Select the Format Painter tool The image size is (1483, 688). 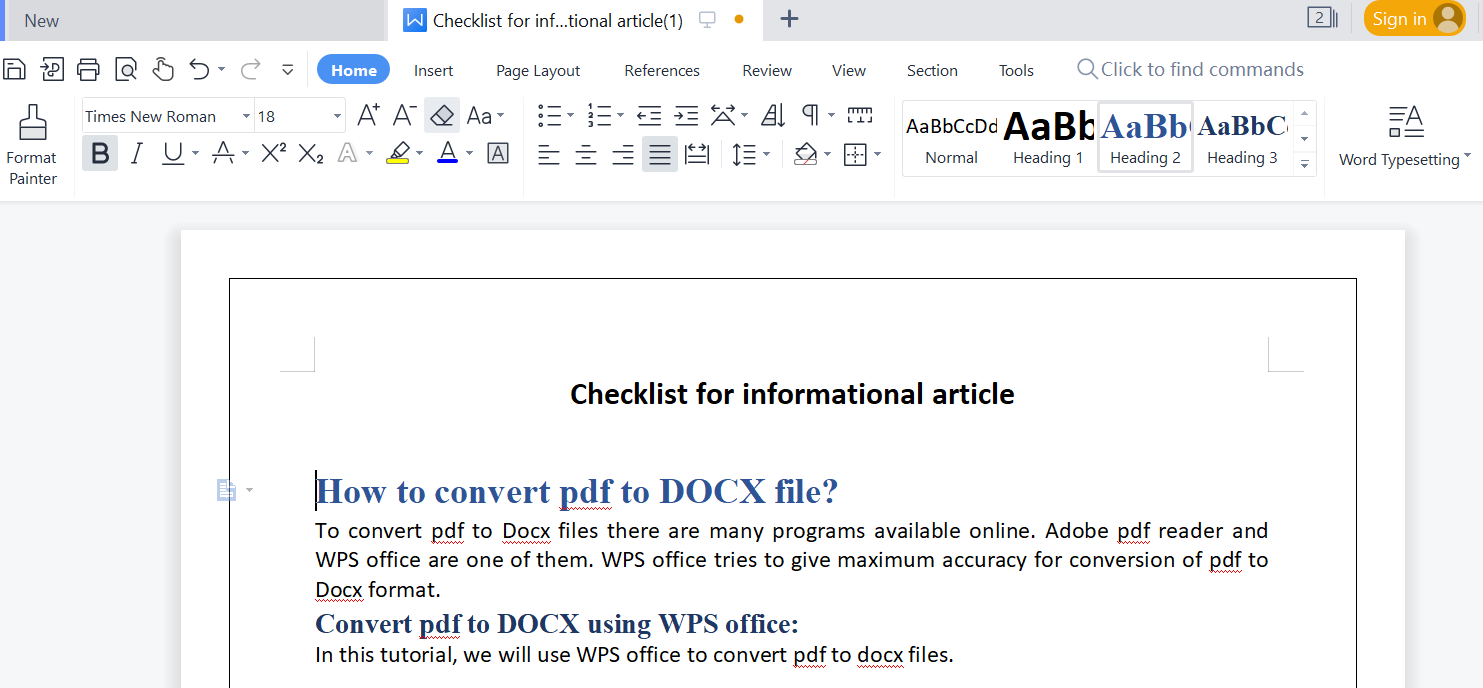click(32, 146)
